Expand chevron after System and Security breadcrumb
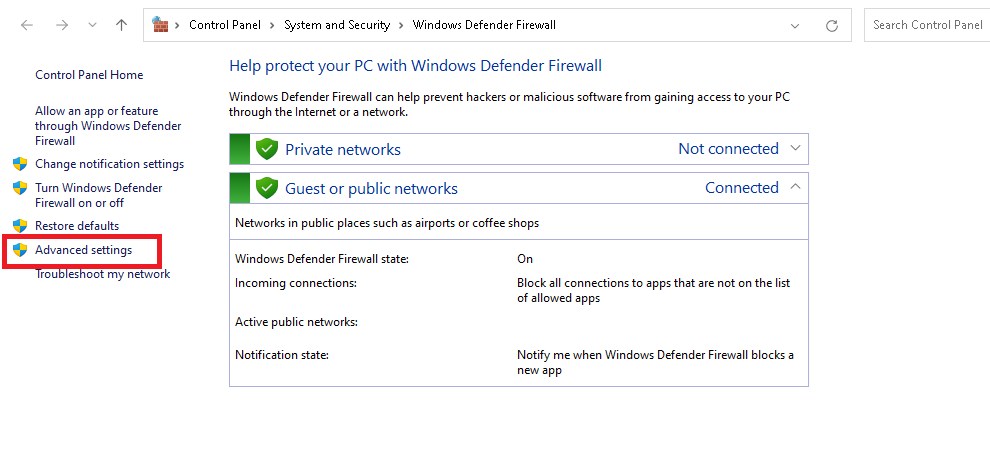990x459 pixels. (x=402, y=25)
